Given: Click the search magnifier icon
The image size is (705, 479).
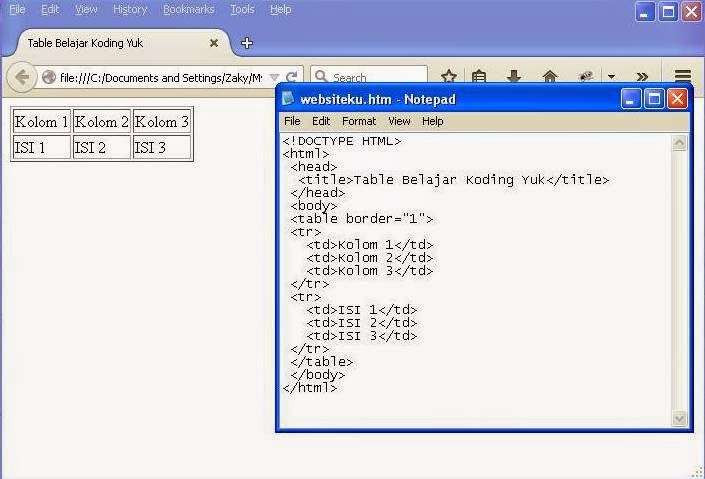Looking at the screenshot, I should pyautogui.click(x=321, y=76).
